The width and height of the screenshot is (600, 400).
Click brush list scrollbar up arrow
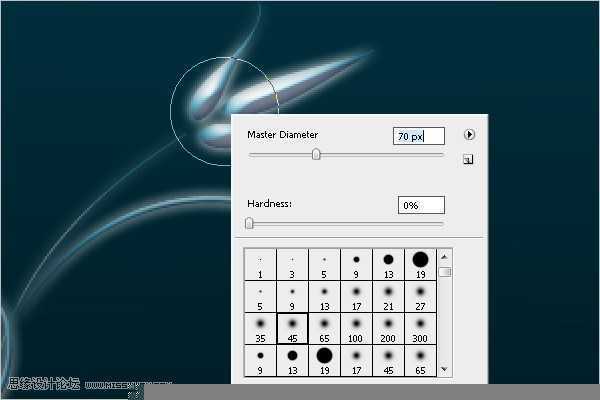[444, 256]
